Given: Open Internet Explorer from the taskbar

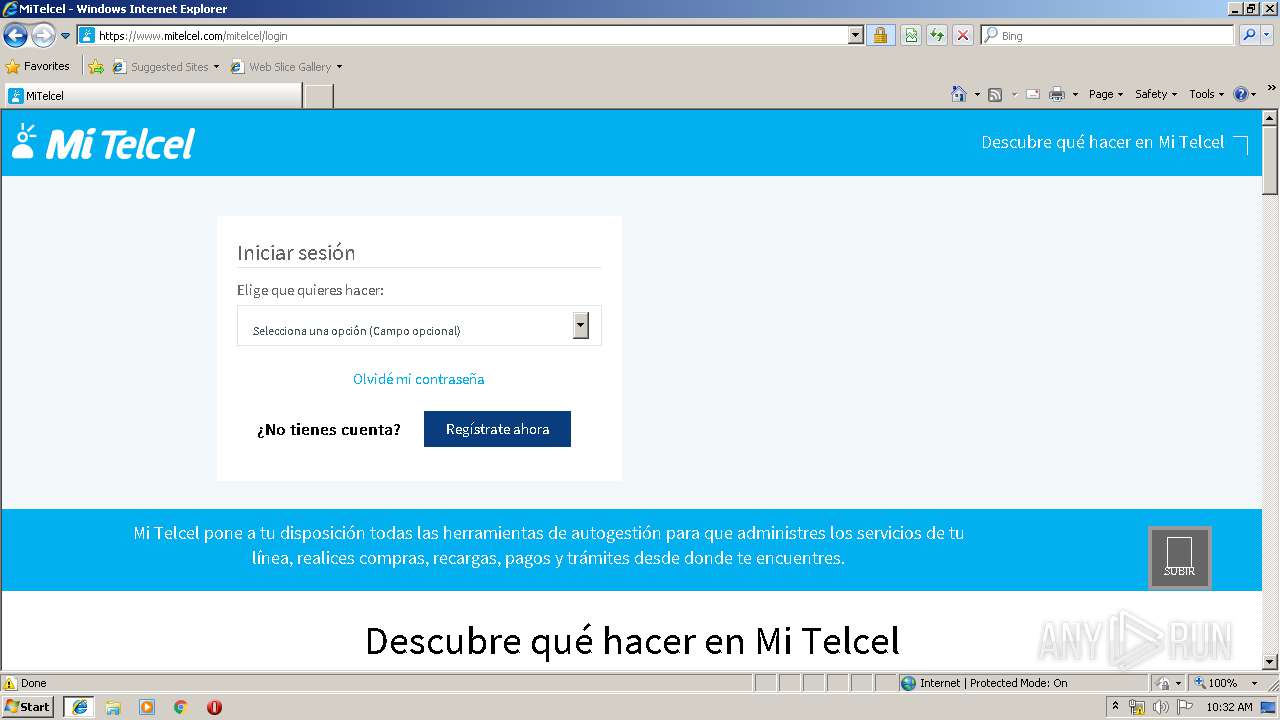Looking at the screenshot, I should [79, 707].
